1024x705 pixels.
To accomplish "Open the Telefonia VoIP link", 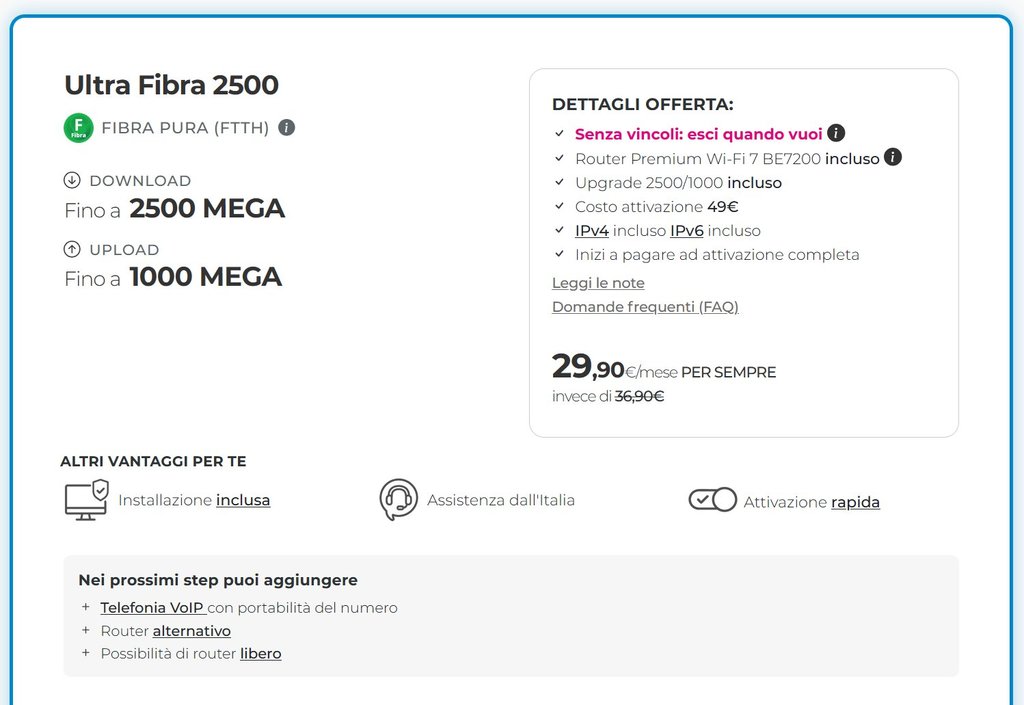I will pos(152,607).
